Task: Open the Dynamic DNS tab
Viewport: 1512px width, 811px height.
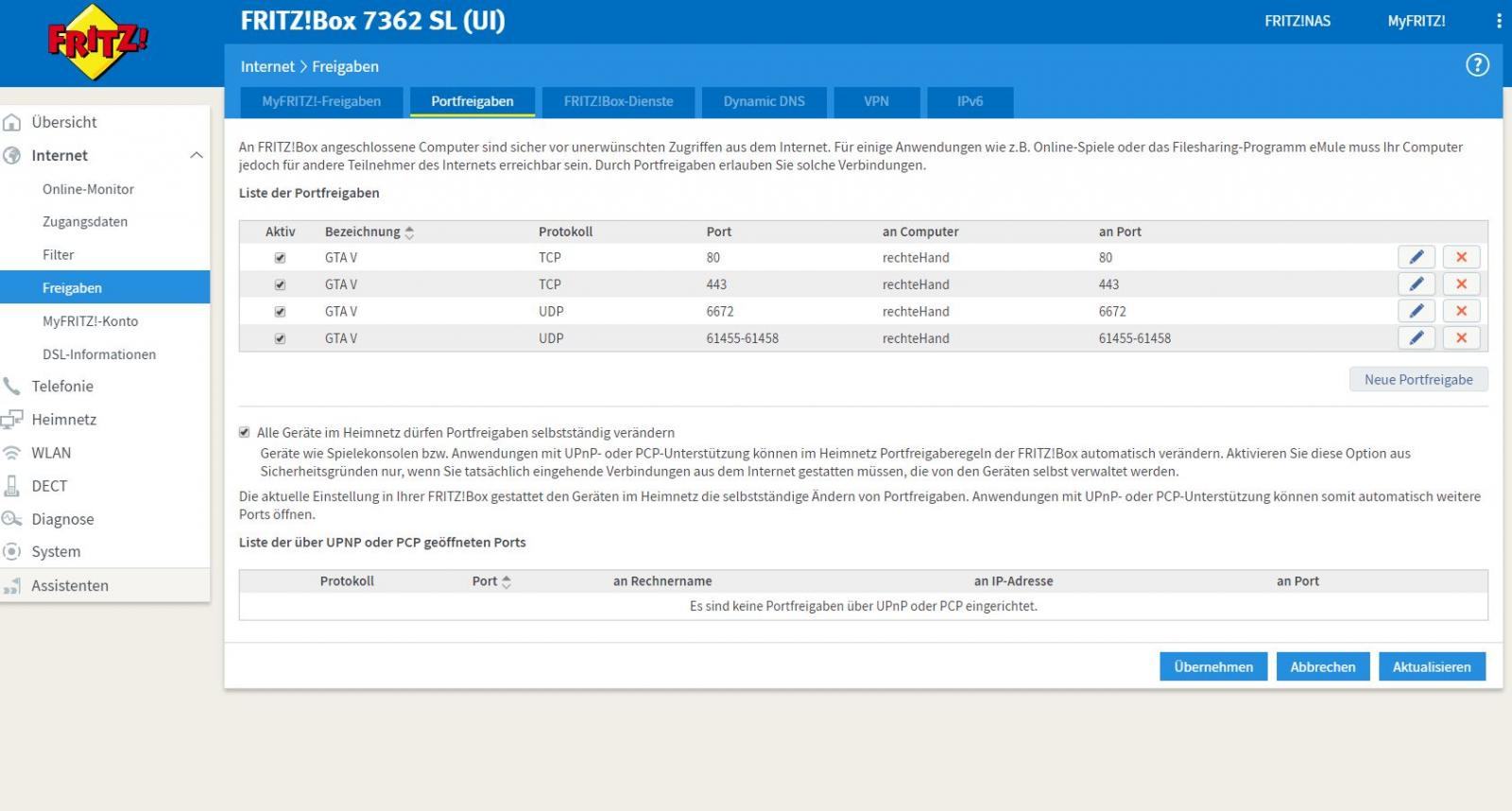Action: pyautogui.click(x=765, y=101)
